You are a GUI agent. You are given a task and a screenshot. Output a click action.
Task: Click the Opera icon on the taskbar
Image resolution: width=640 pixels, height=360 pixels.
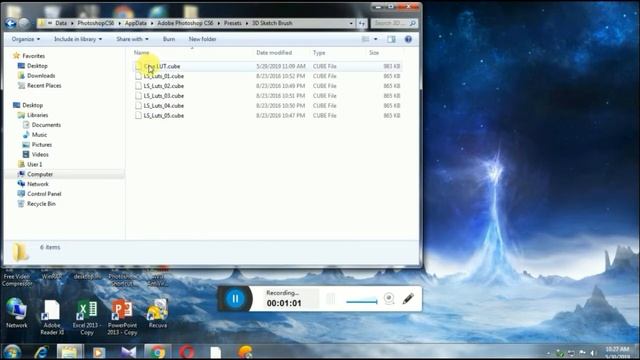coord(186,352)
